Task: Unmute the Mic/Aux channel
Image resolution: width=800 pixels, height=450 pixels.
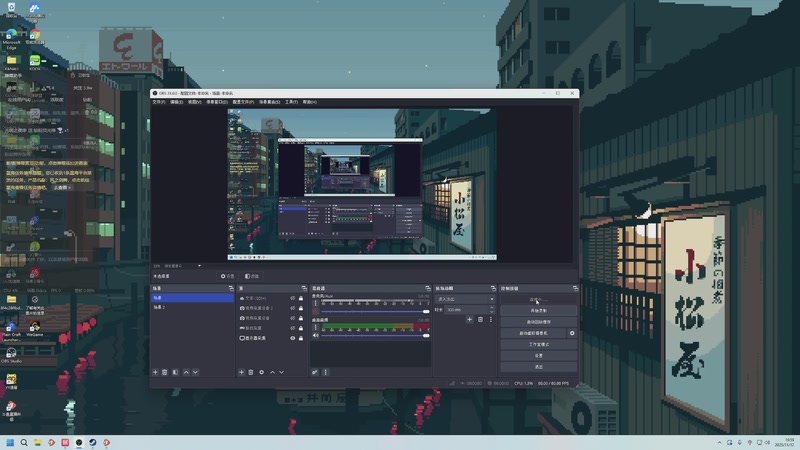Action: click(315, 311)
